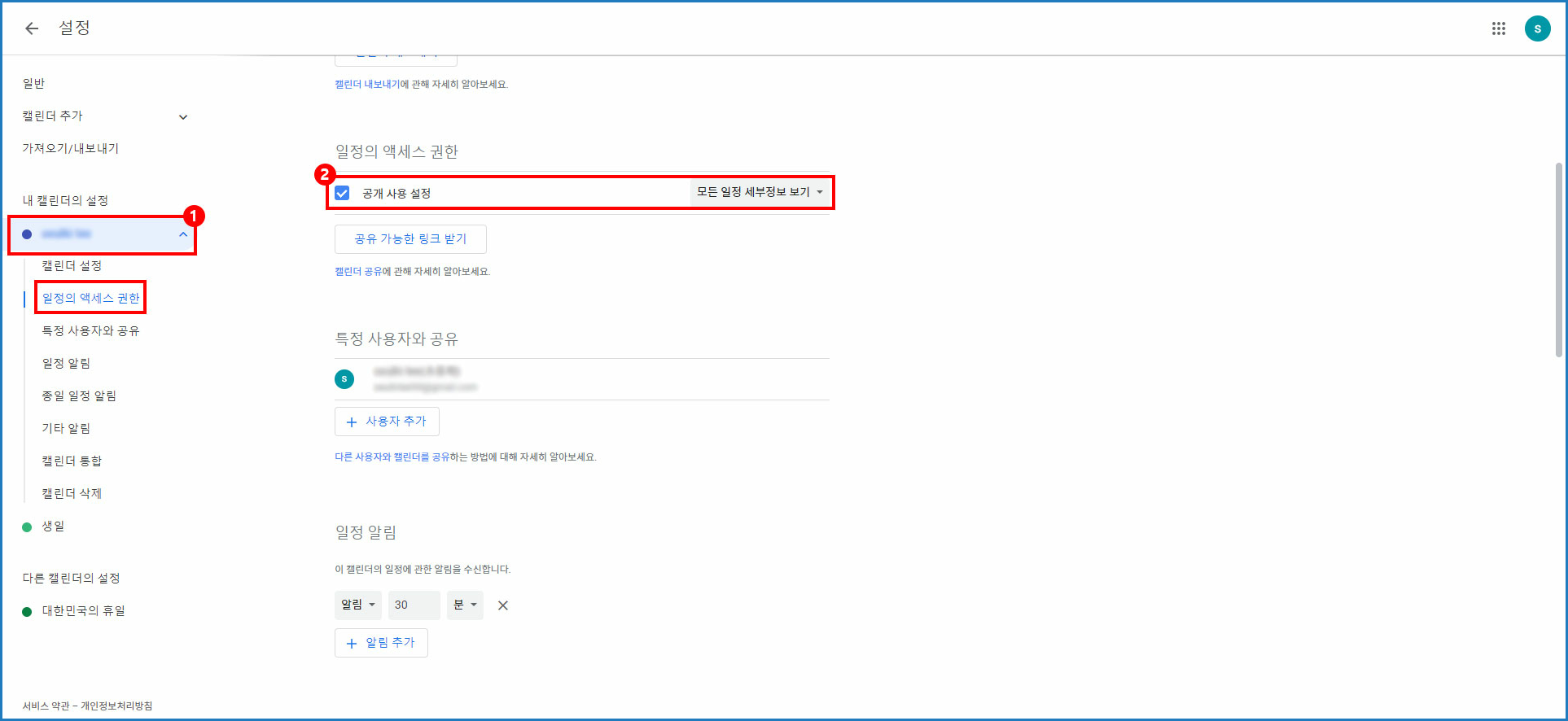This screenshot has height=721, width=1568.
Task: Open the 알림 type dropdown
Action: pyautogui.click(x=357, y=605)
